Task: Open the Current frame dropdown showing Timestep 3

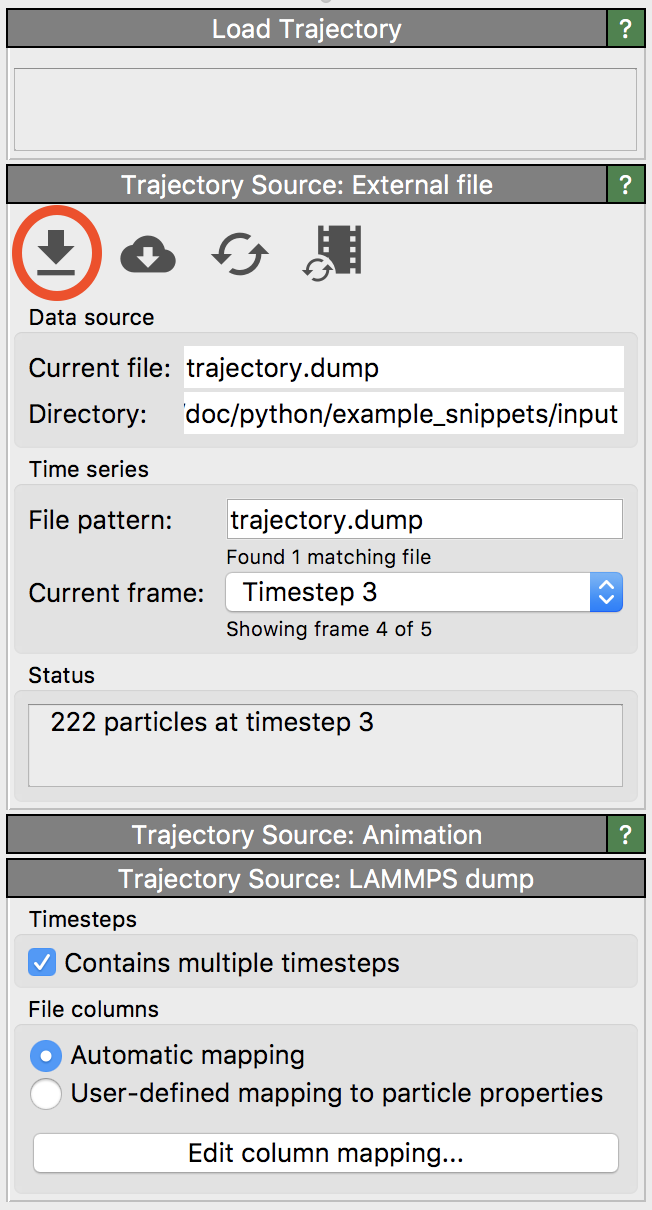Action: (x=424, y=592)
